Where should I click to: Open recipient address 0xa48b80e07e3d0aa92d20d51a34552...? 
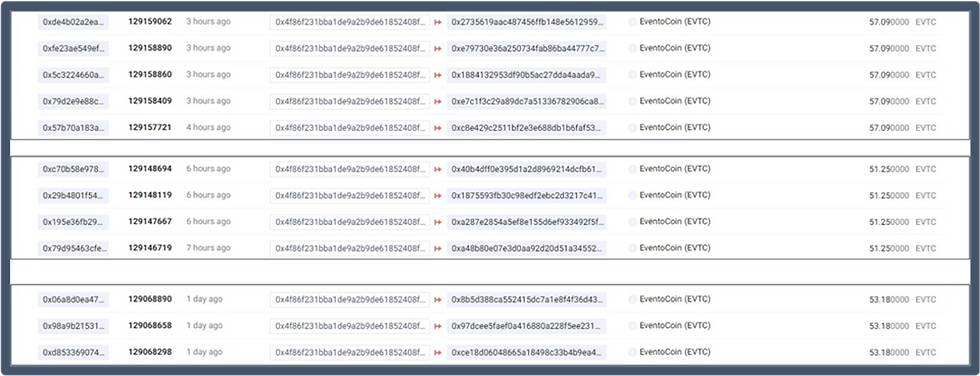coord(527,249)
